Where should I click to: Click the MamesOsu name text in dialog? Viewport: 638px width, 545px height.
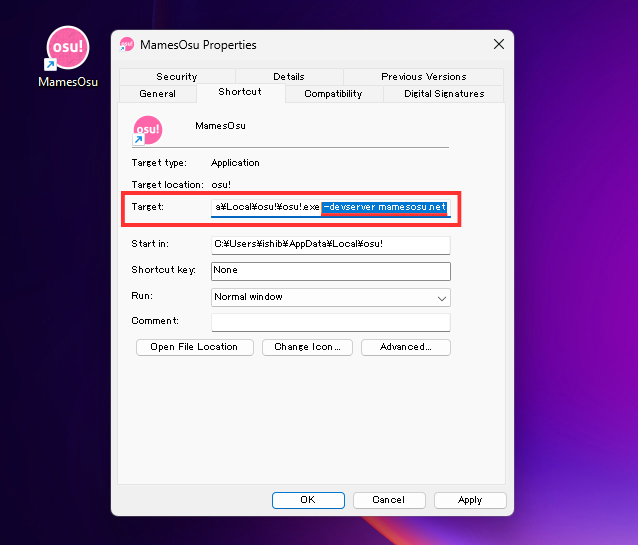pyautogui.click(x=220, y=126)
